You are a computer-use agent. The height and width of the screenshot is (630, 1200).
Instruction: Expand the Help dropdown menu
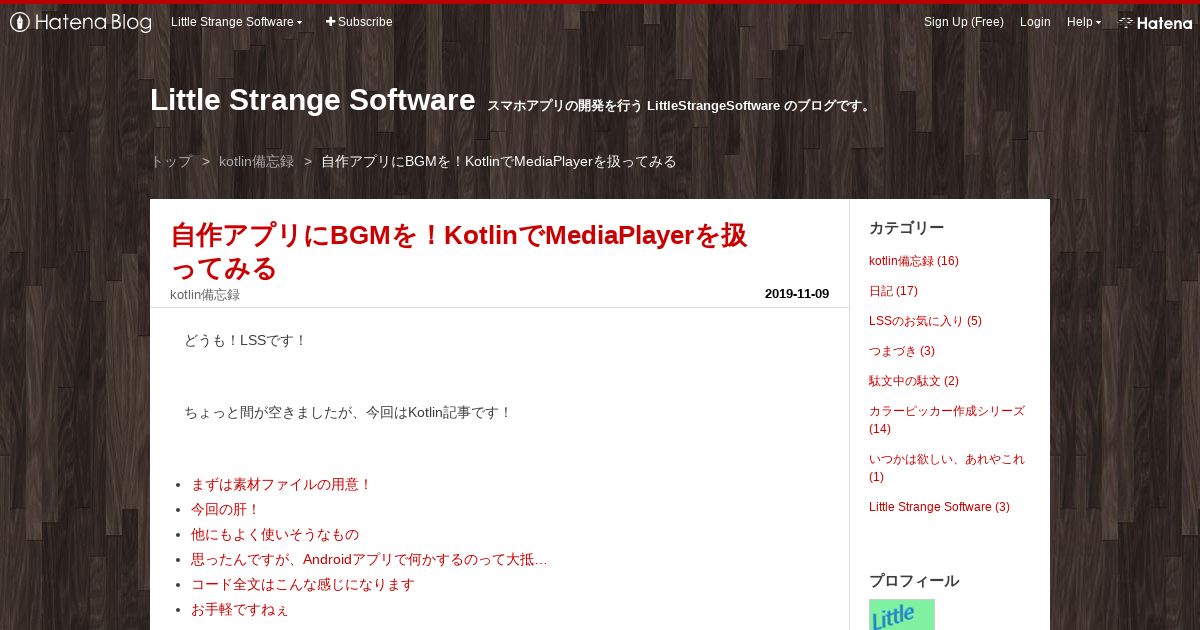click(1084, 22)
